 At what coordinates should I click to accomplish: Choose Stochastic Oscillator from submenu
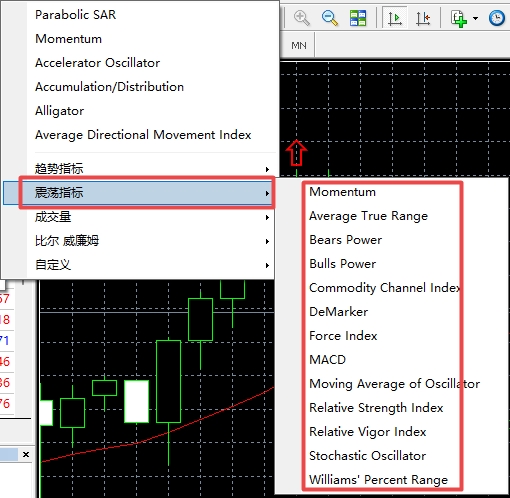pyautogui.click(x=367, y=456)
